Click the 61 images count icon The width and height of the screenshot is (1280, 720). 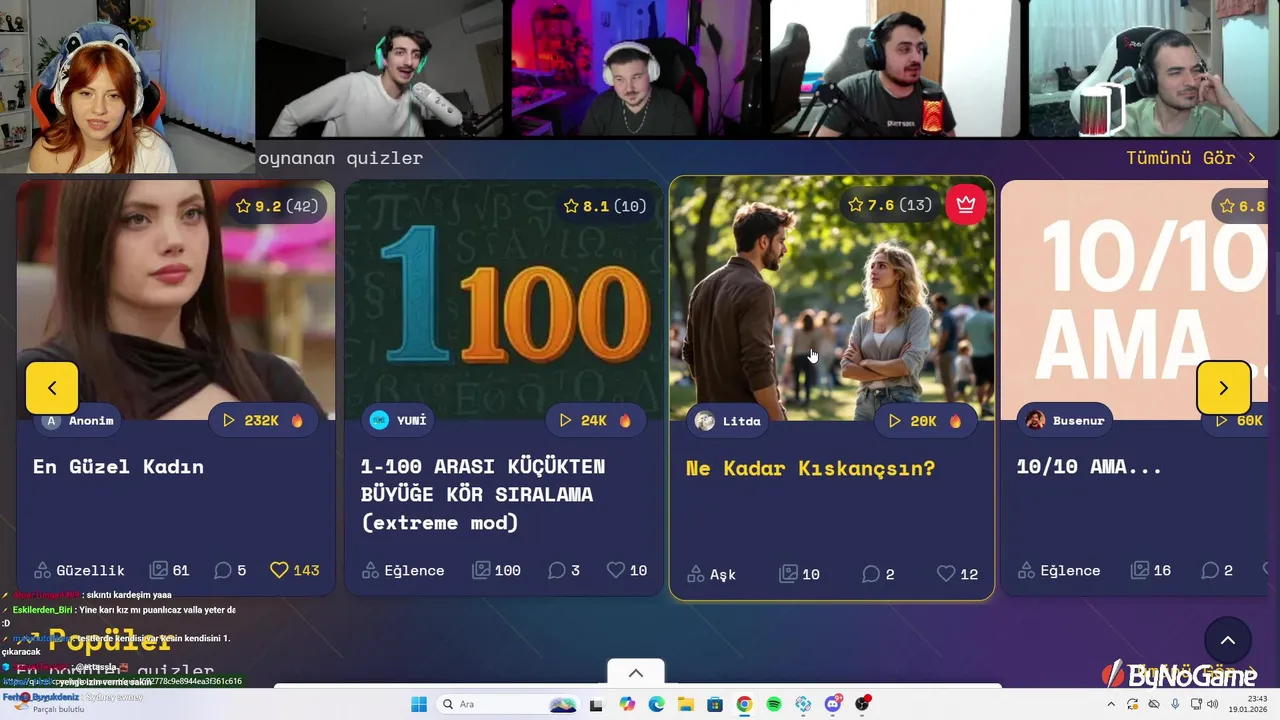pyautogui.click(x=169, y=570)
